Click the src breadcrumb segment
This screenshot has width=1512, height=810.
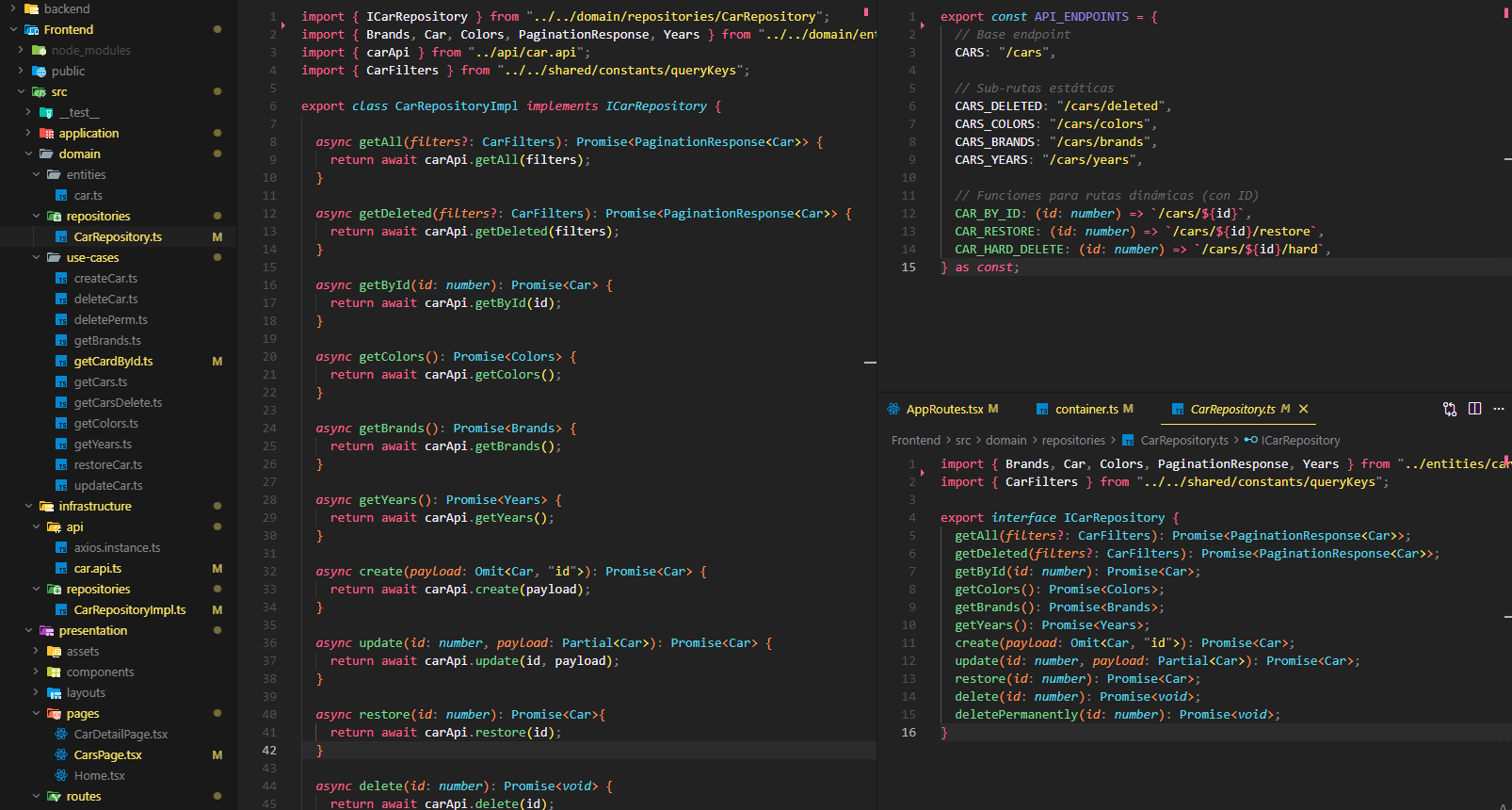point(963,440)
